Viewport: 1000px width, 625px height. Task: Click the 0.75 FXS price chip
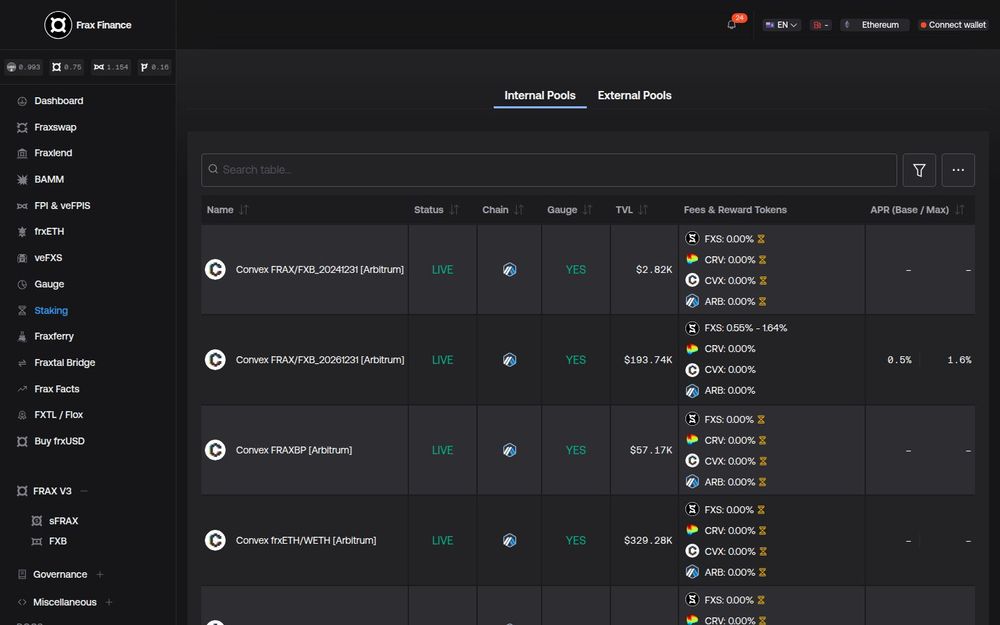pos(67,67)
